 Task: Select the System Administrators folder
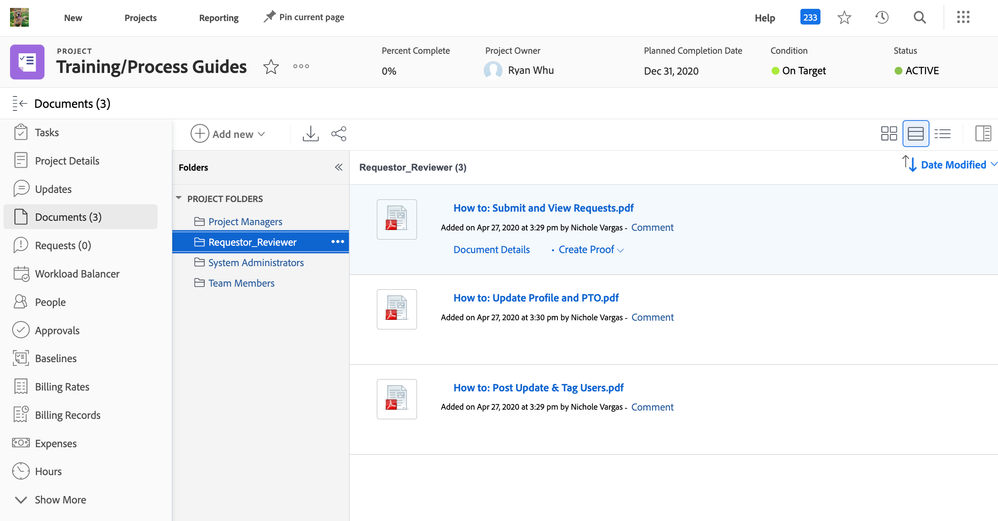255,263
